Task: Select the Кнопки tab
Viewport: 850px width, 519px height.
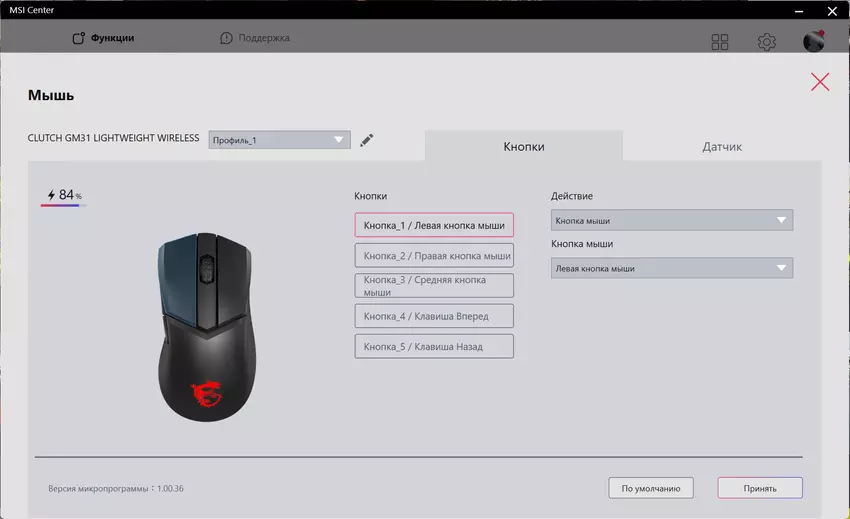Action: tap(523, 146)
